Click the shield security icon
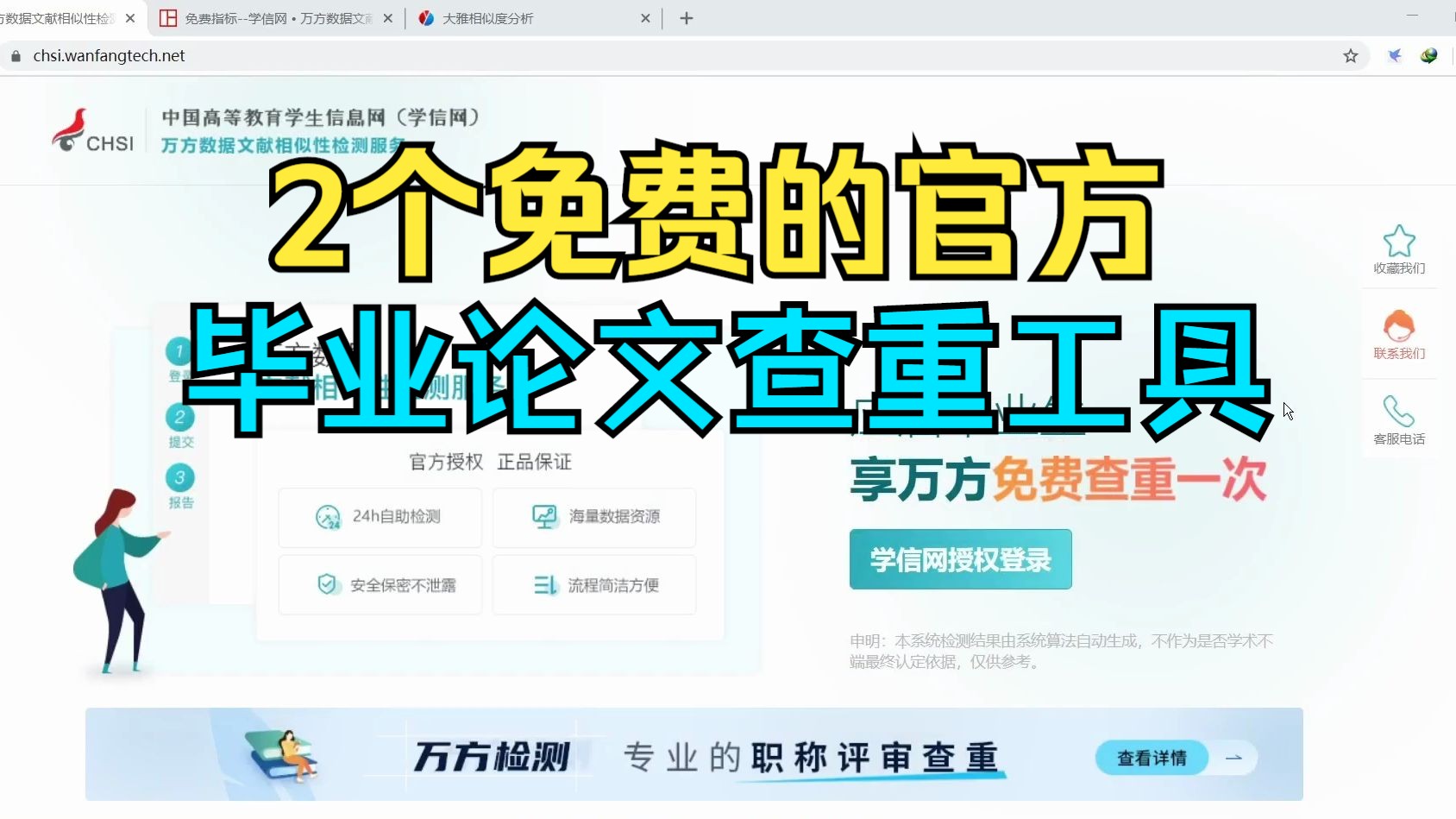The height and width of the screenshot is (819, 1456). (327, 585)
